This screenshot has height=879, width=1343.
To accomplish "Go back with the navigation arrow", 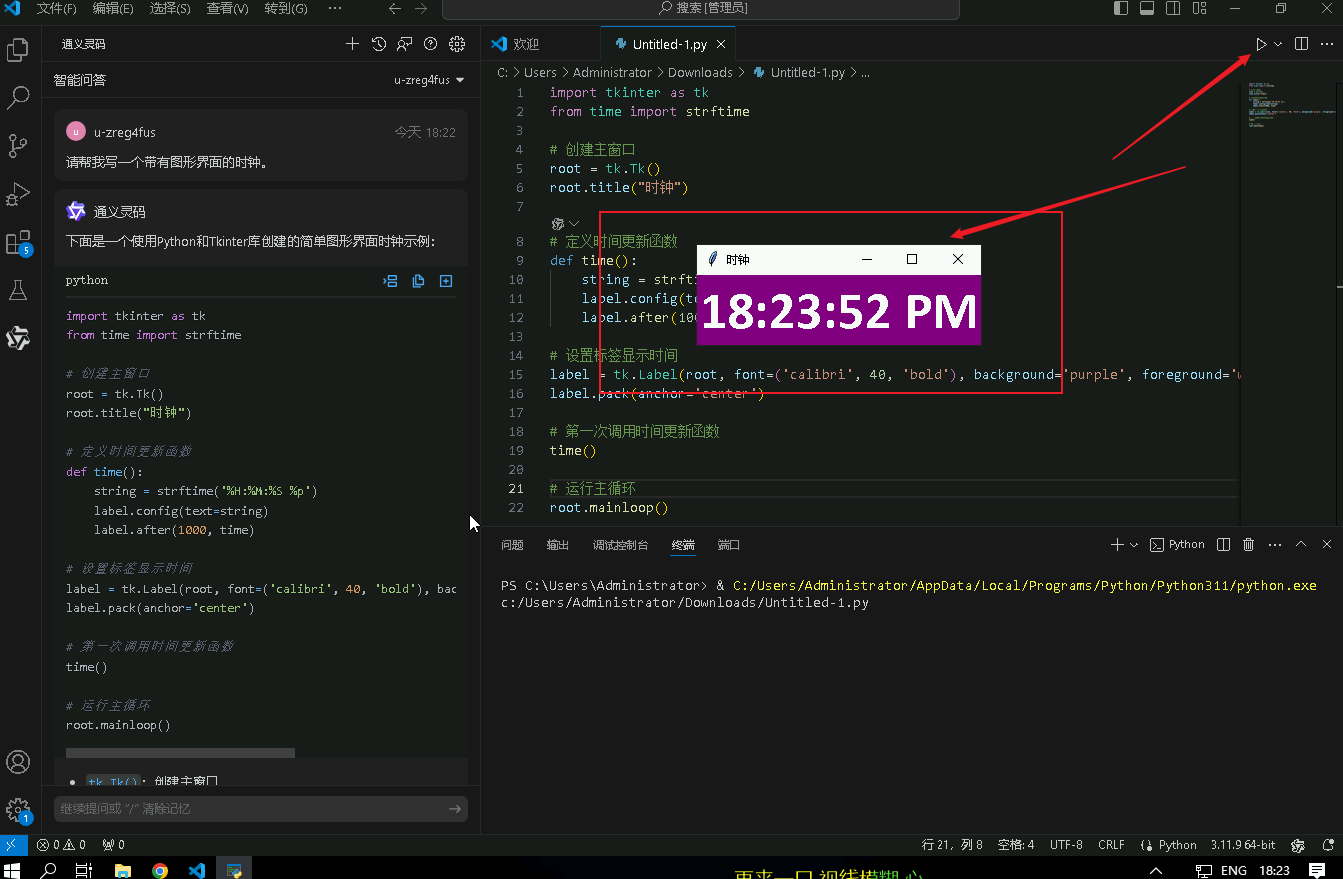I will (395, 8).
